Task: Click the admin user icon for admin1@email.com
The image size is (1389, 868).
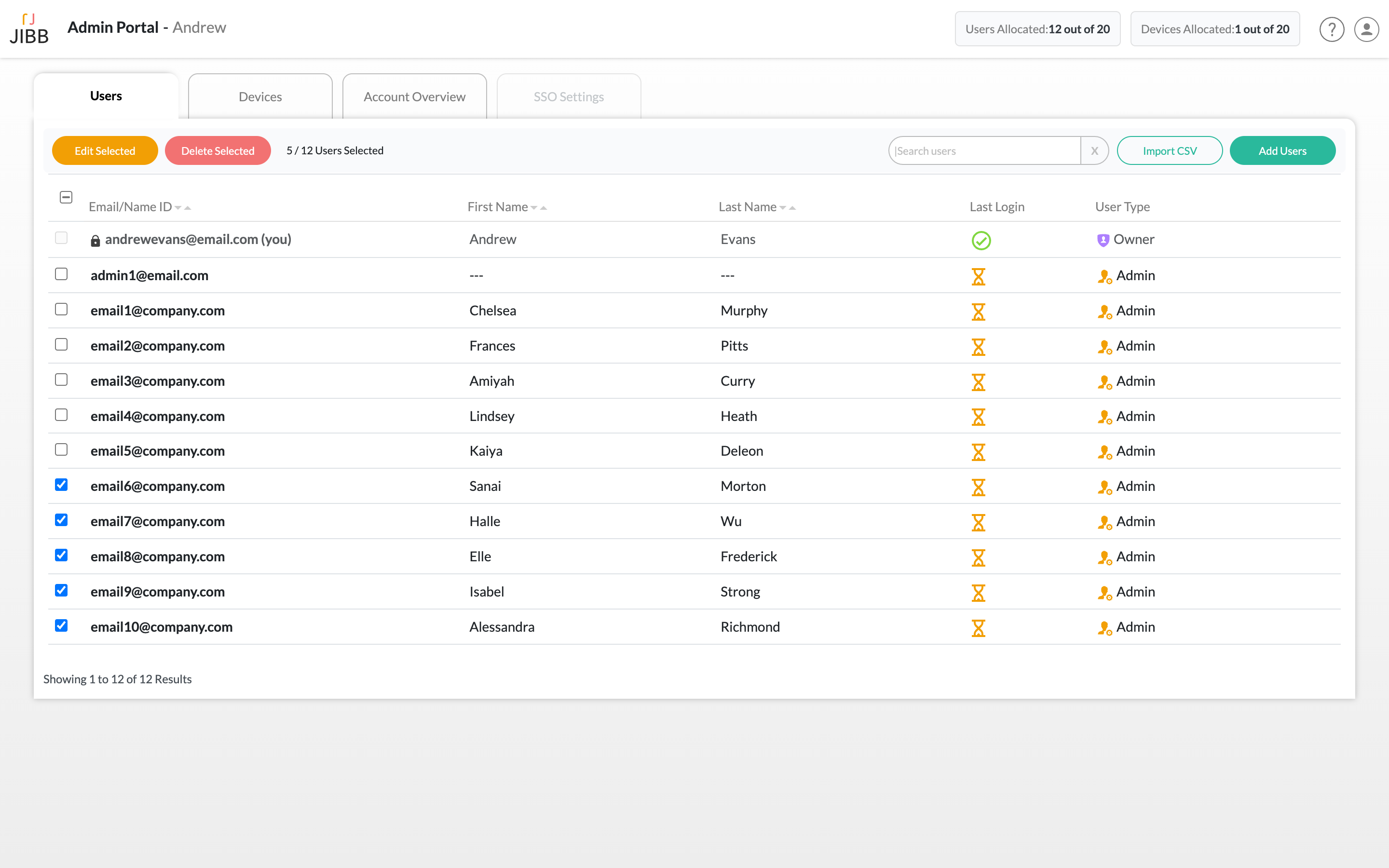Action: [x=1104, y=277]
